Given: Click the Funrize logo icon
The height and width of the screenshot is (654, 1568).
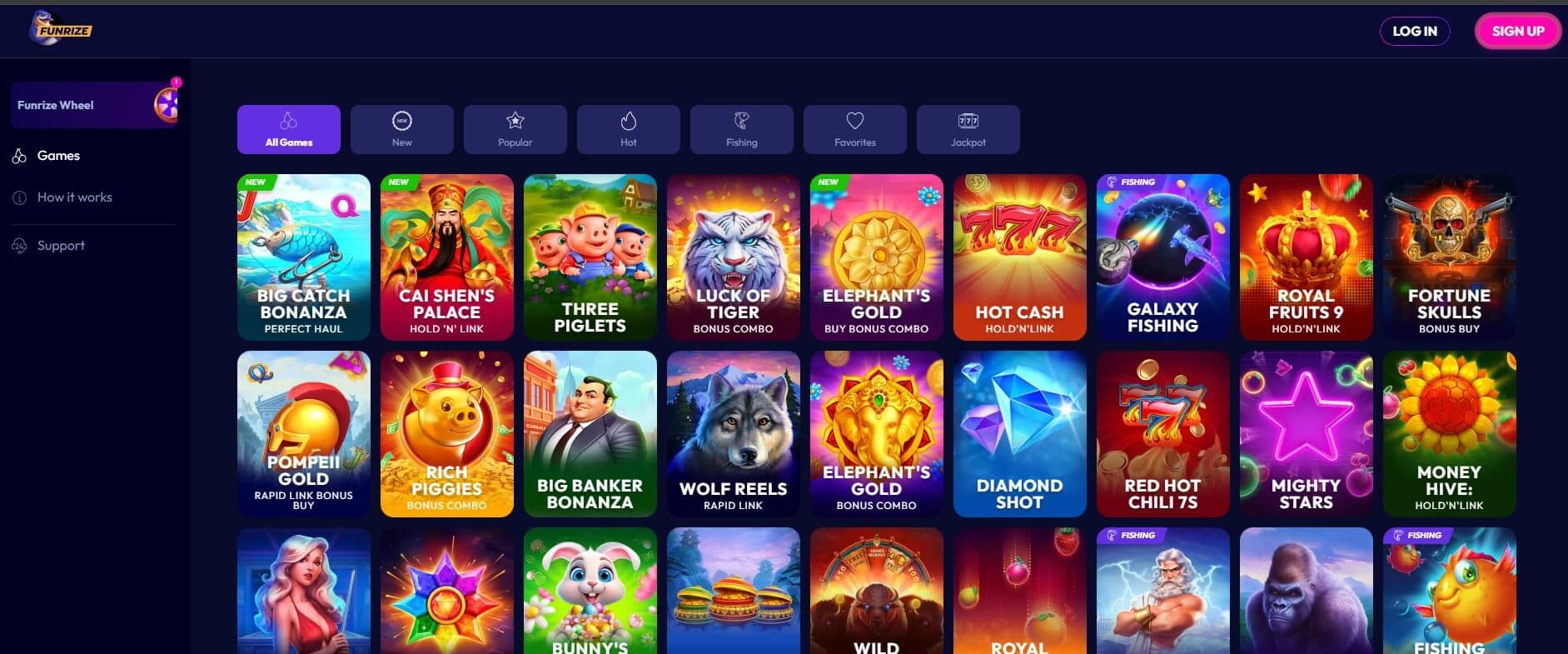Looking at the screenshot, I should pos(60,29).
